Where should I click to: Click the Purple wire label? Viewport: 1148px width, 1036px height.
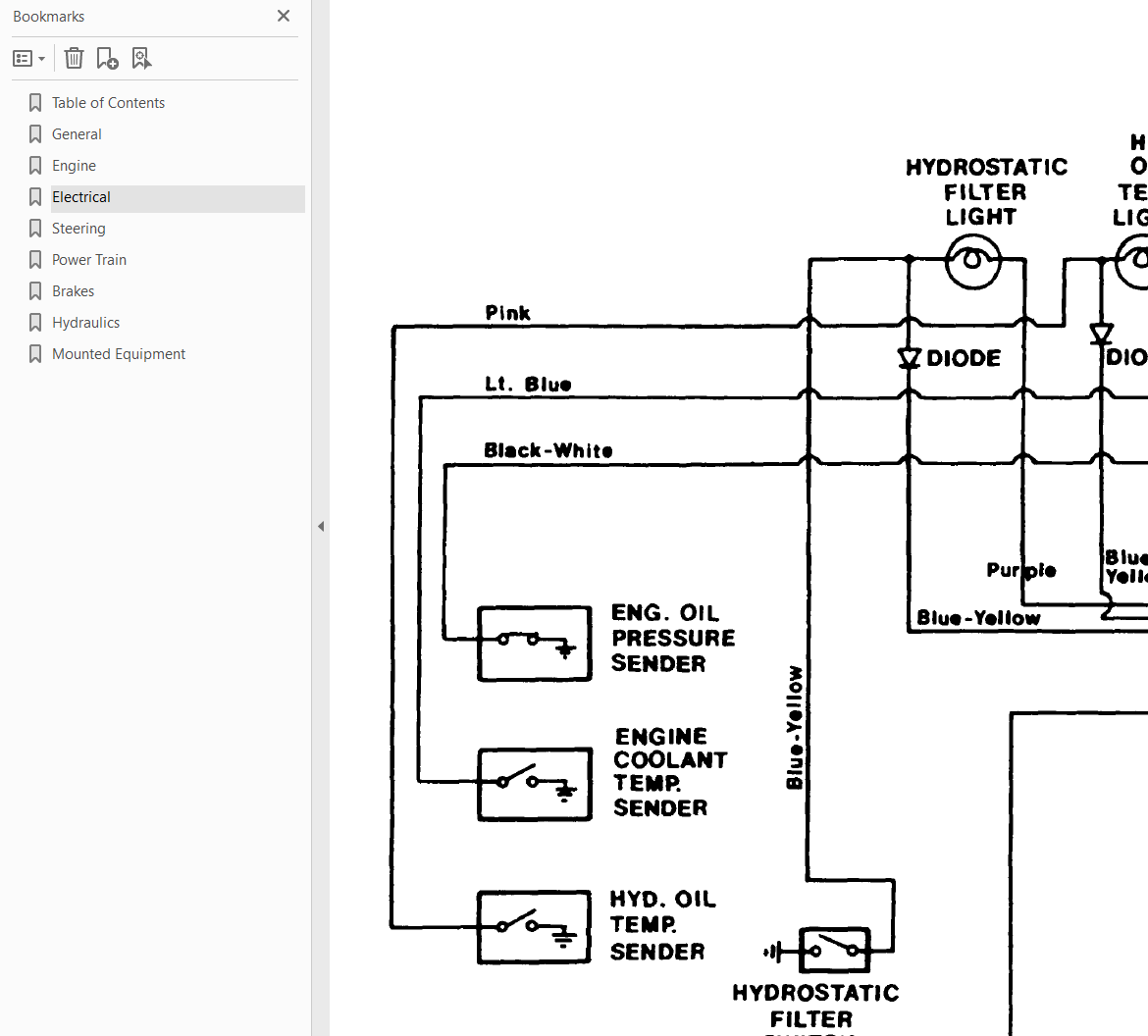pos(1020,570)
